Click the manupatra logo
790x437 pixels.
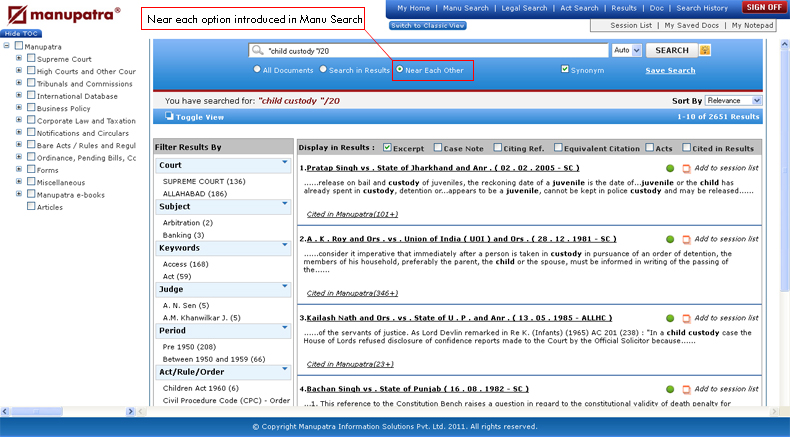64,15
